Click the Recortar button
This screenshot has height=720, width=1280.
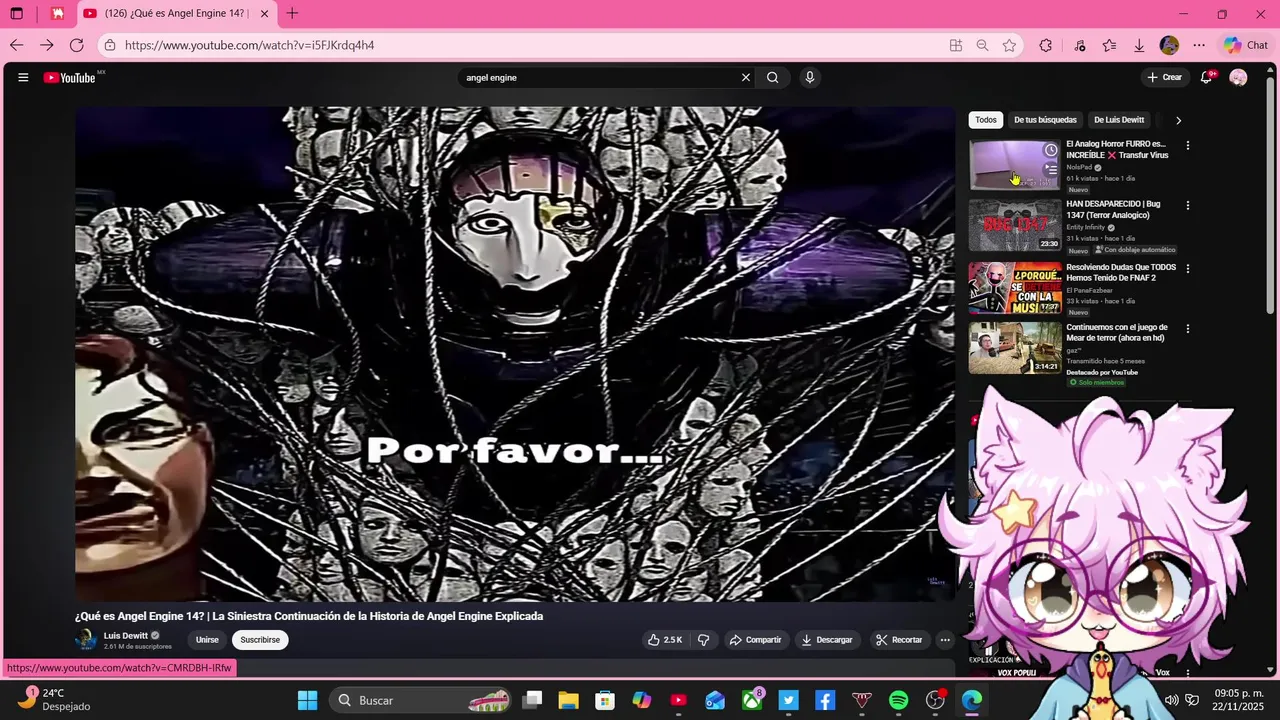(x=899, y=640)
